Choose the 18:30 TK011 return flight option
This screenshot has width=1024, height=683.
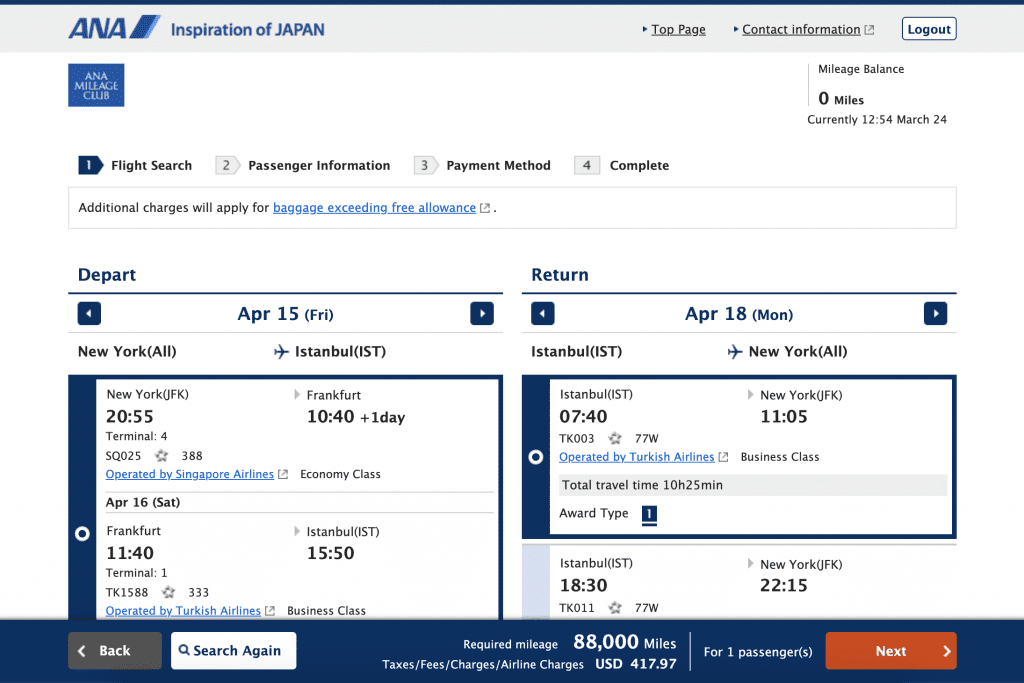739,581
